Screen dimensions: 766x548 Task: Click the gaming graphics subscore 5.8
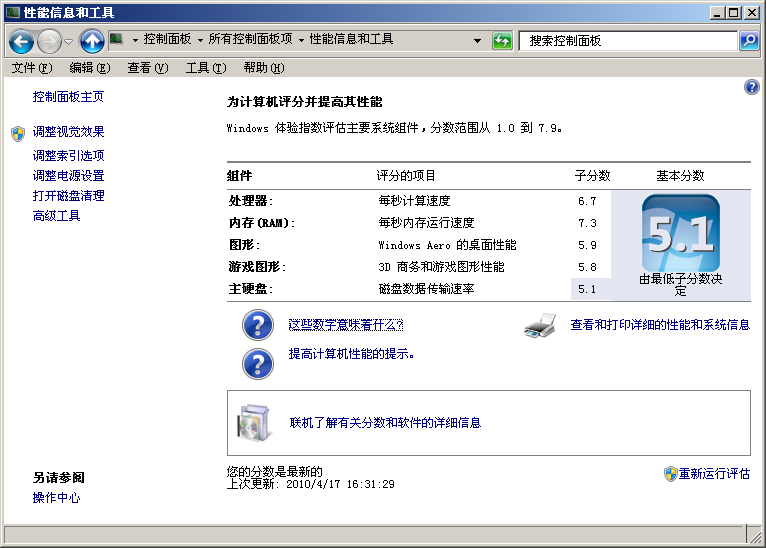(587, 267)
